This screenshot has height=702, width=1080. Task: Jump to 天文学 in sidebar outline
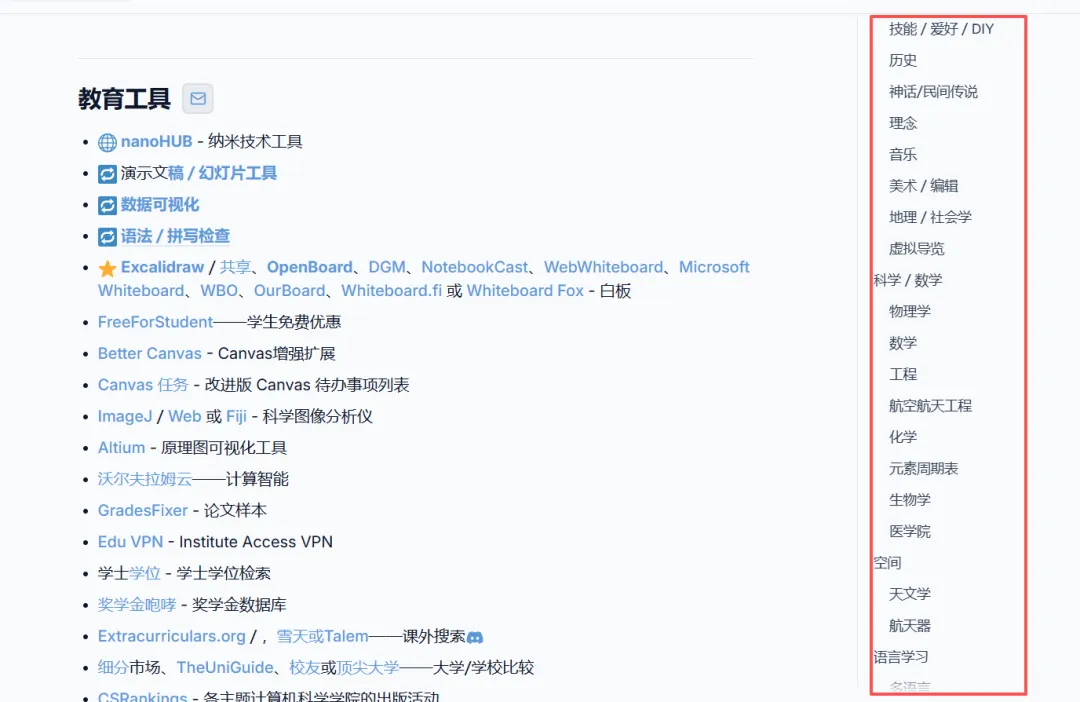pos(909,594)
